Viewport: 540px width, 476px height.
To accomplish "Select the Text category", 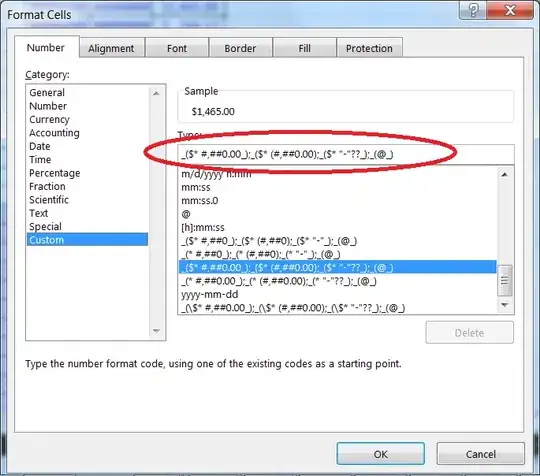I will point(87,213).
